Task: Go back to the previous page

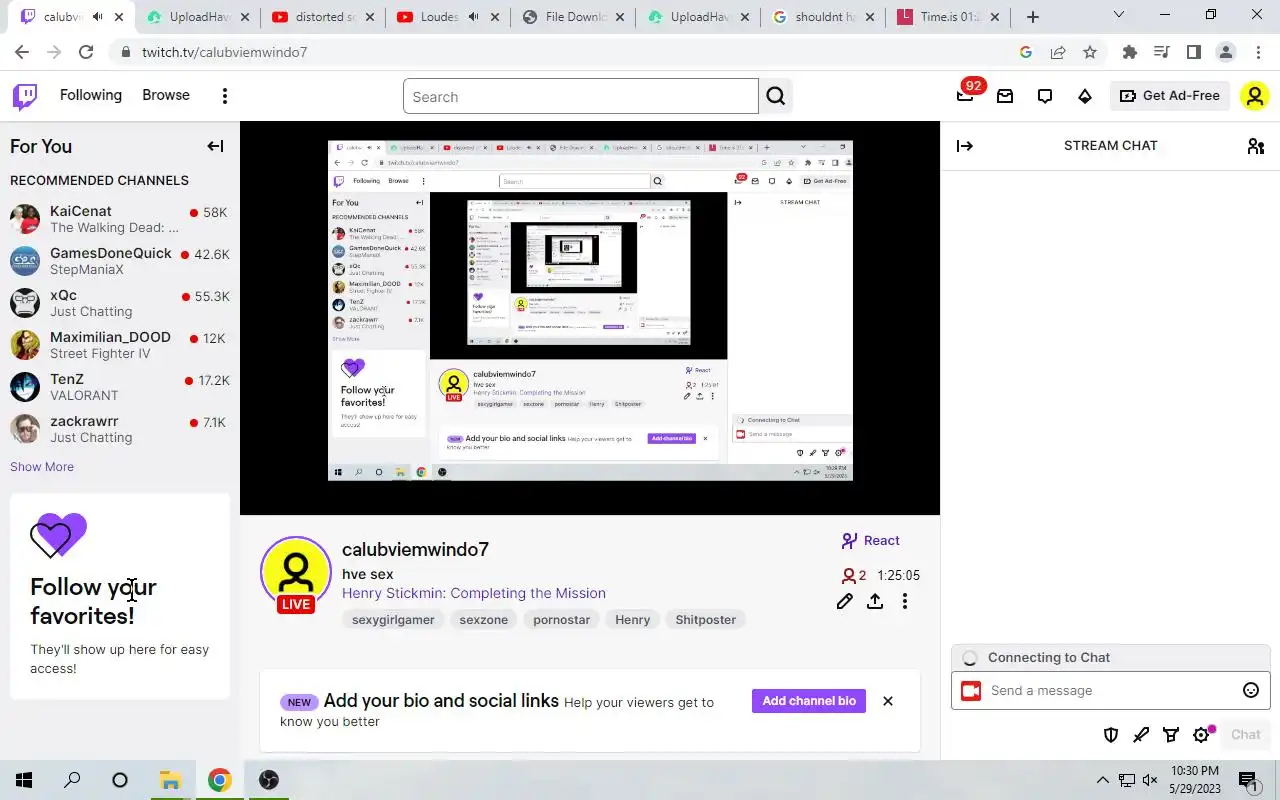Action: [x=22, y=52]
